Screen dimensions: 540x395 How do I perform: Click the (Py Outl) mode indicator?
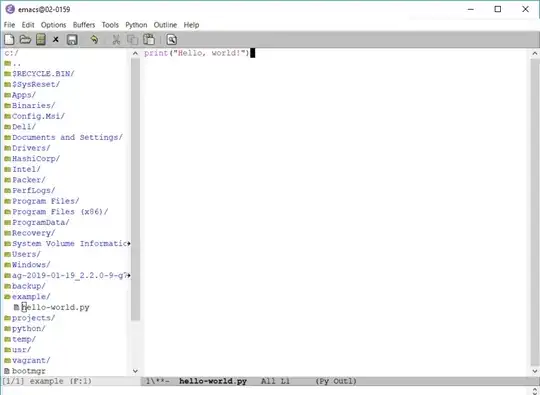336,381
